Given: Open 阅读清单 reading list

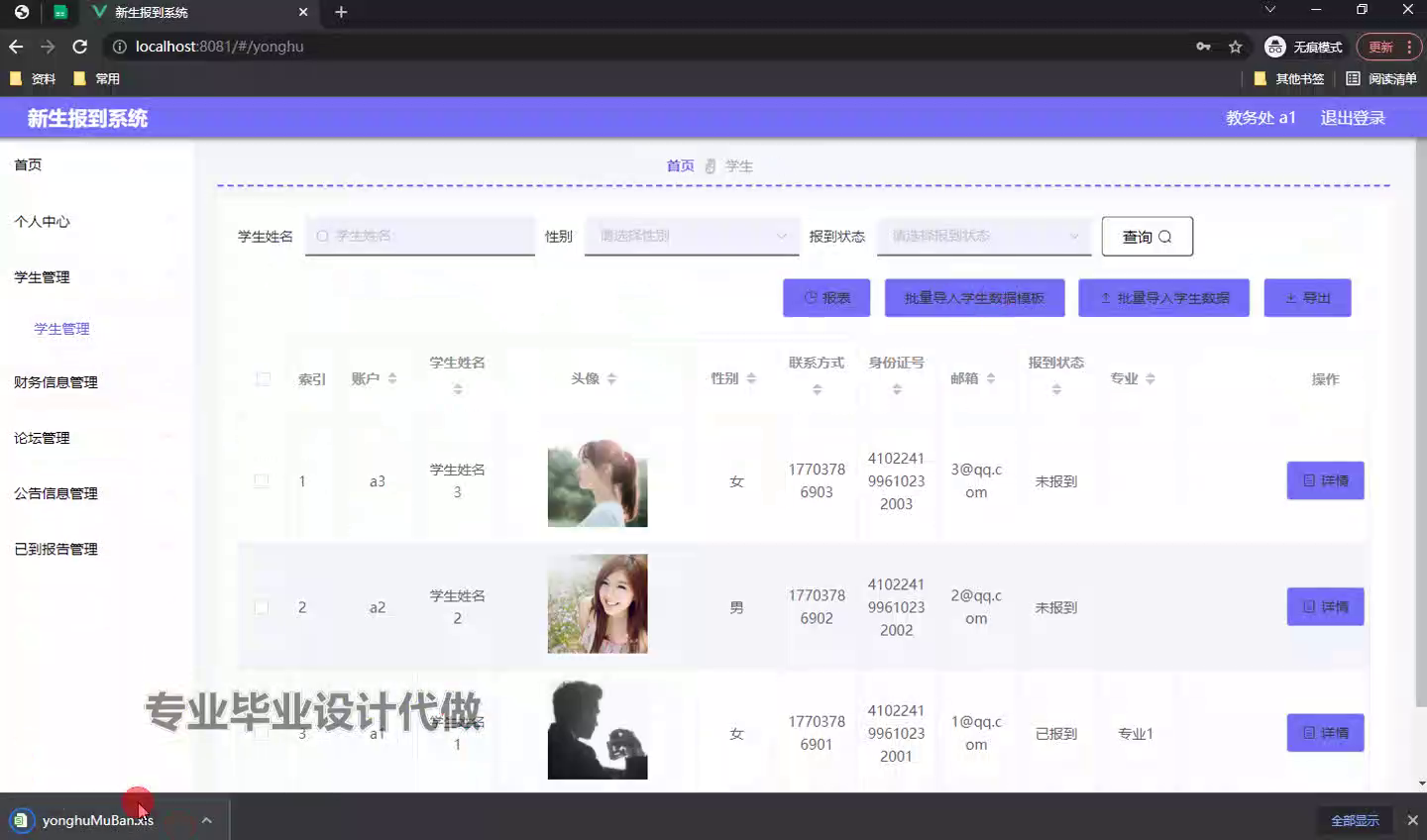Looking at the screenshot, I should coord(1380,78).
